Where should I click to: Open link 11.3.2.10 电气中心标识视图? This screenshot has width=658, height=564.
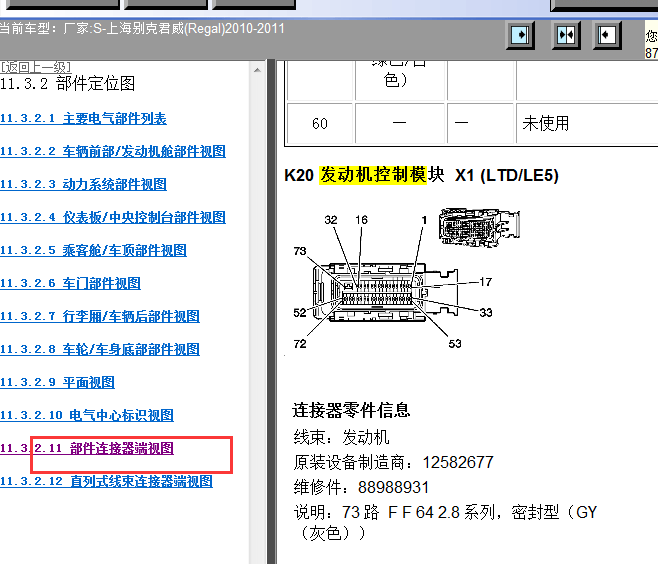coord(87,416)
